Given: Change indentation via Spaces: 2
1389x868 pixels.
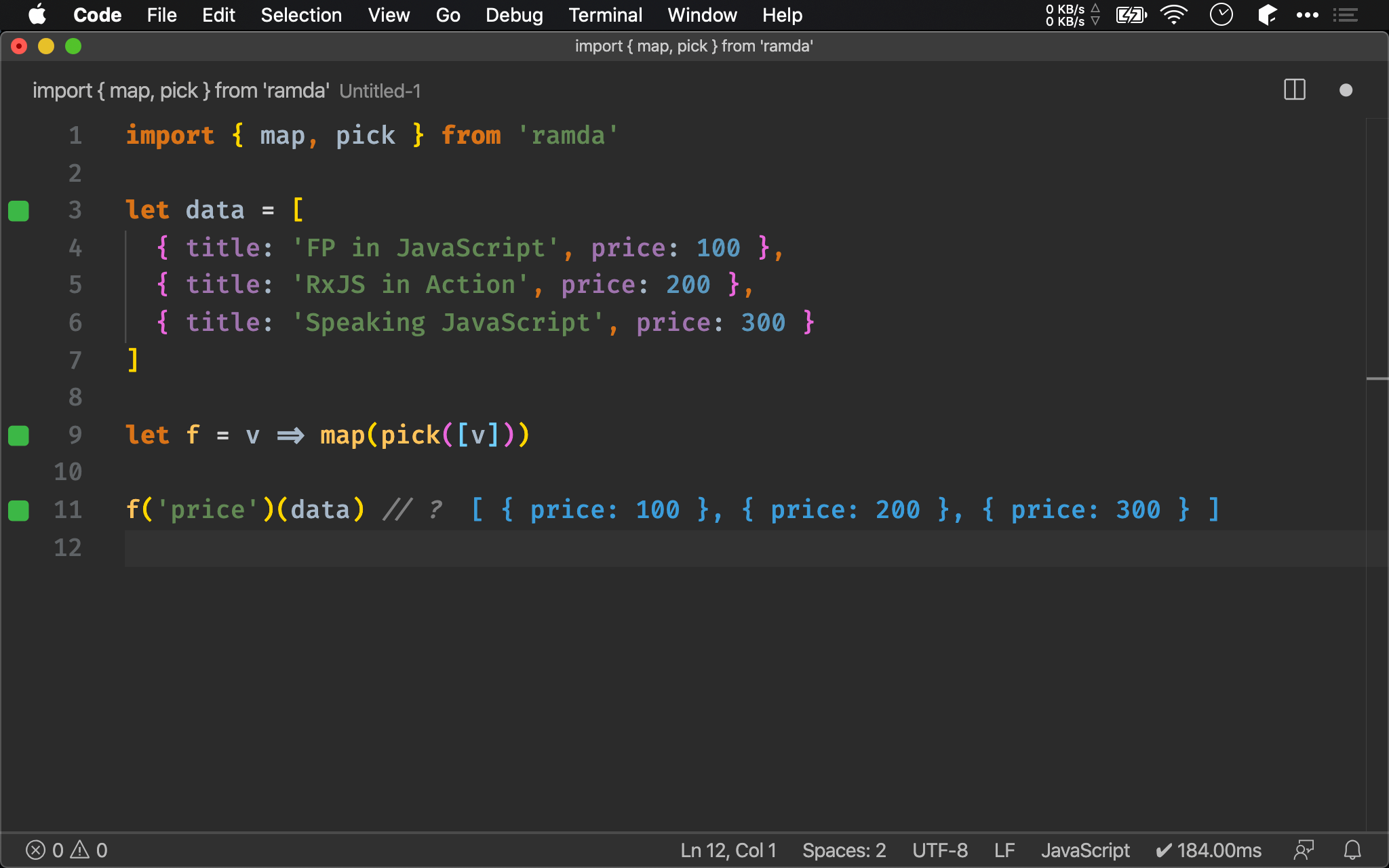Looking at the screenshot, I should (x=844, y=850).
